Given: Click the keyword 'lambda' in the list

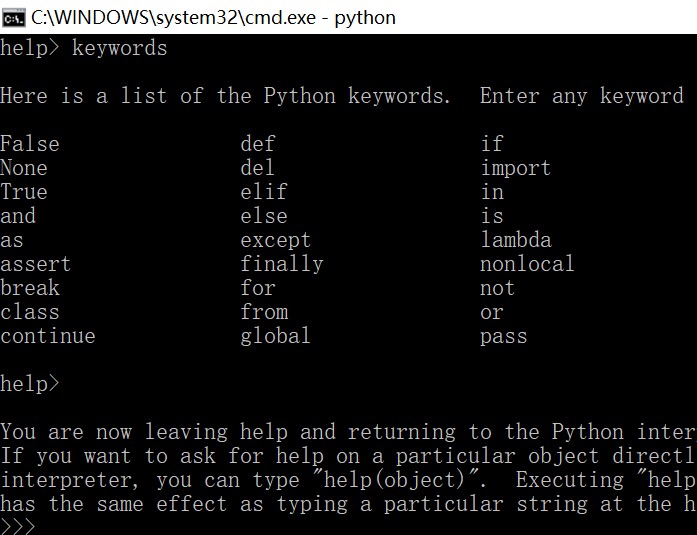Looking at the screenshot, I should coord(515,240).
